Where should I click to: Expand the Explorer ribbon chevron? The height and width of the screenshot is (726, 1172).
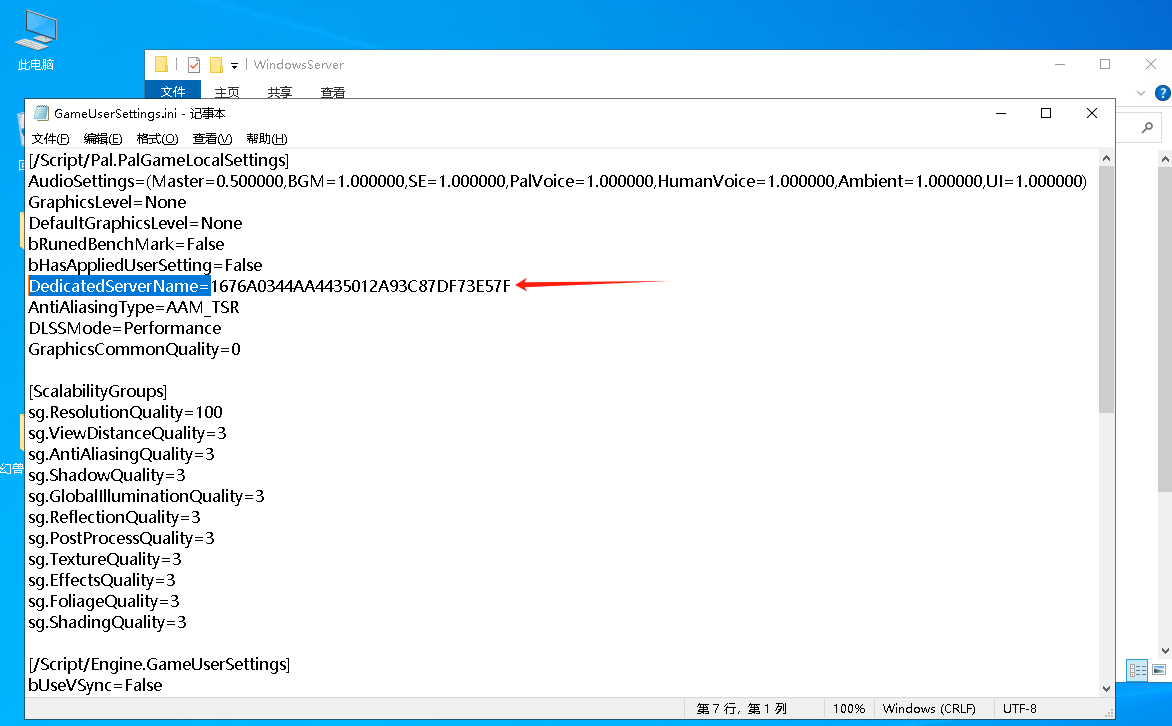tap(1141, 93)
